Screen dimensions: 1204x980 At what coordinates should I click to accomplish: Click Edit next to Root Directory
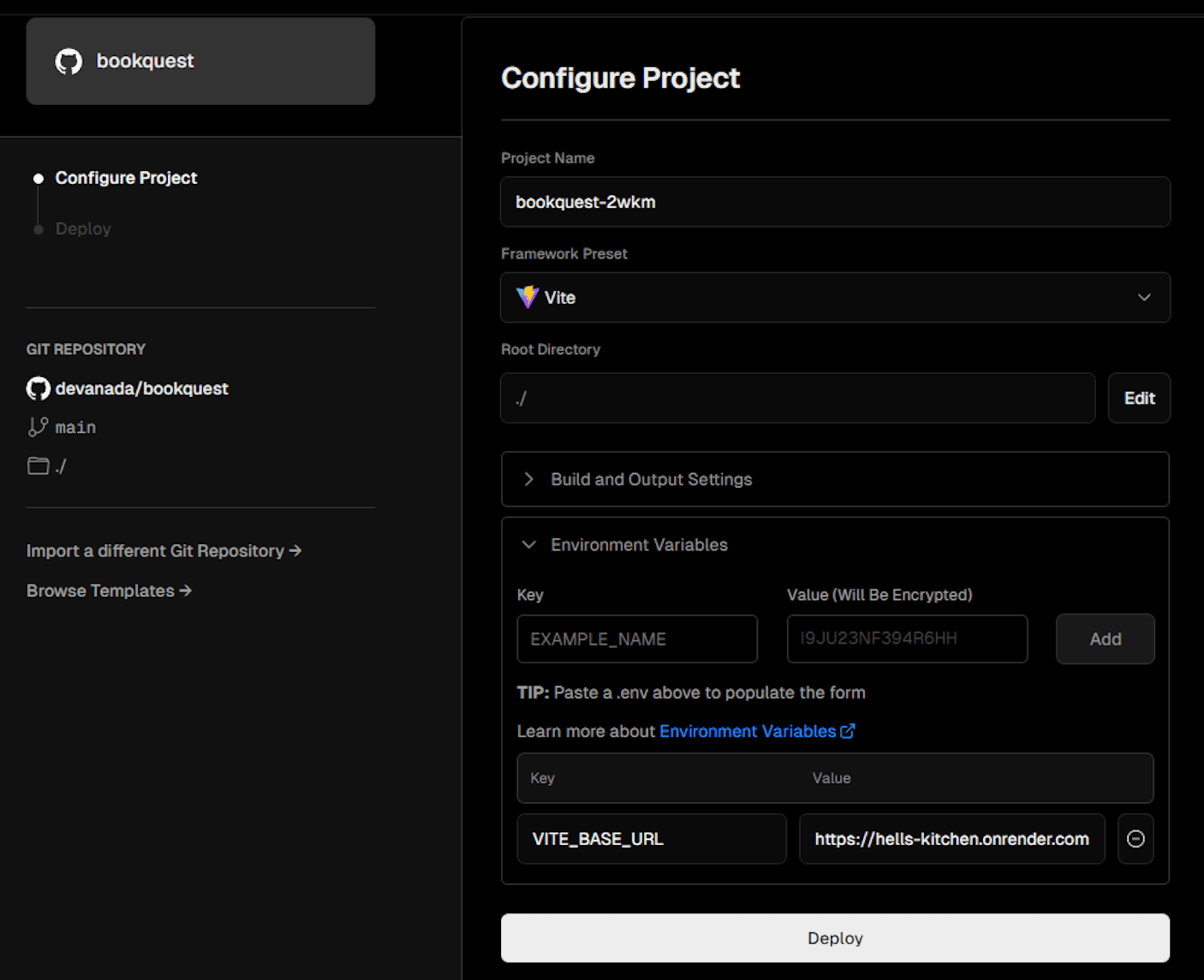click(1139, 398)
